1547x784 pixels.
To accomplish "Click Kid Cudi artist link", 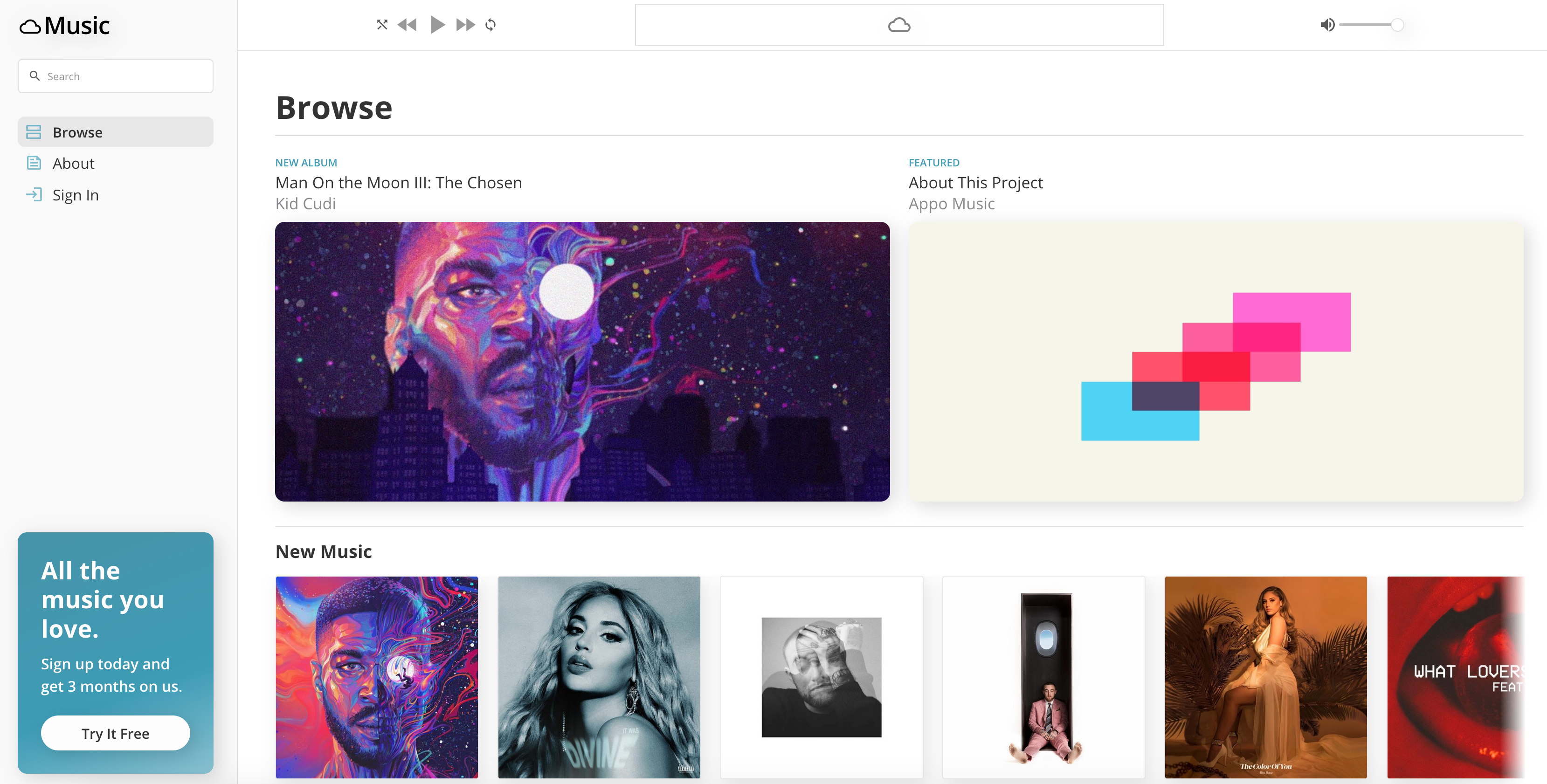I will 305,204.
